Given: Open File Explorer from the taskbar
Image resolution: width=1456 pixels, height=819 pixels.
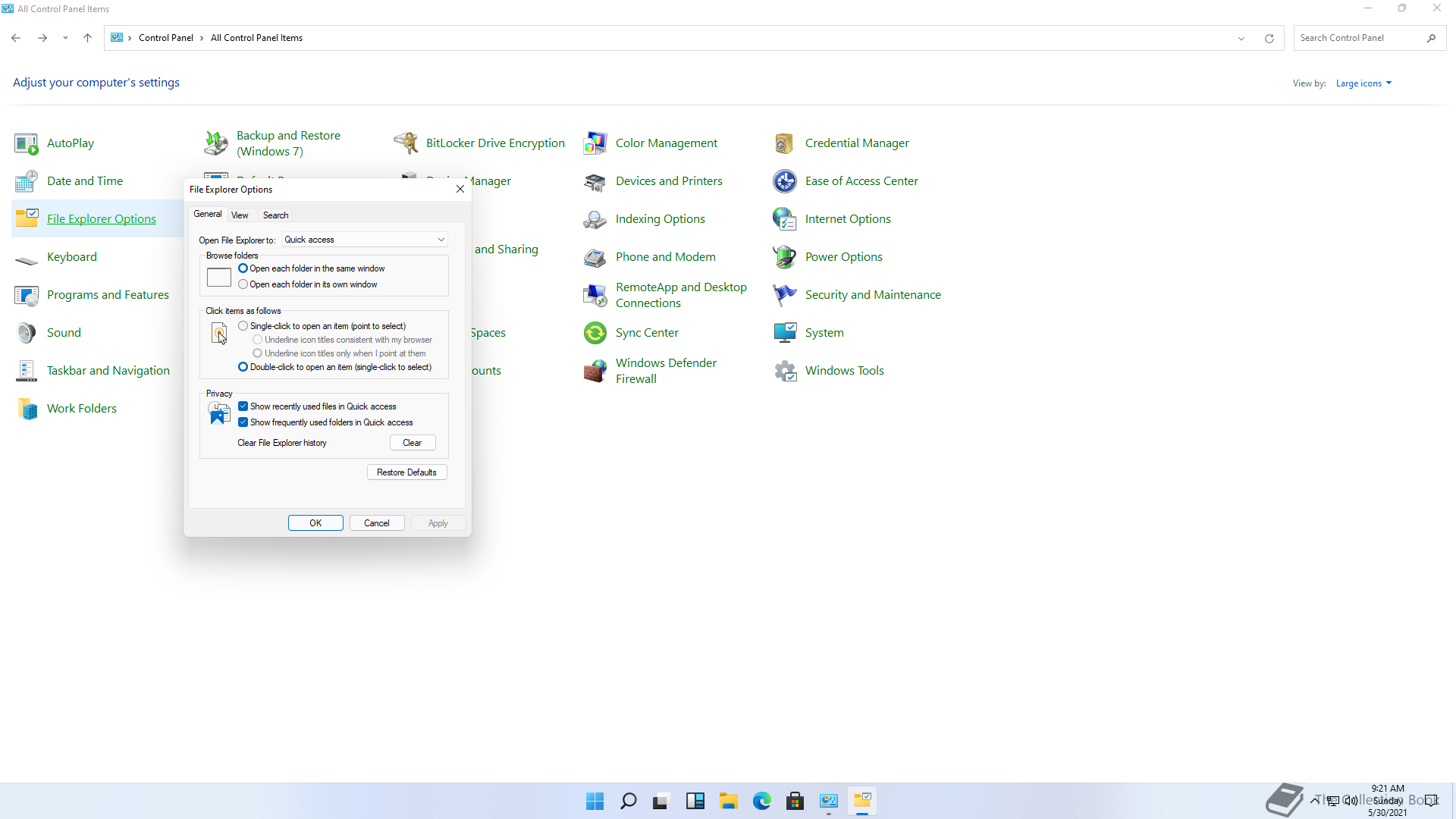Looking at the screenshot, I should click(729, 801).
